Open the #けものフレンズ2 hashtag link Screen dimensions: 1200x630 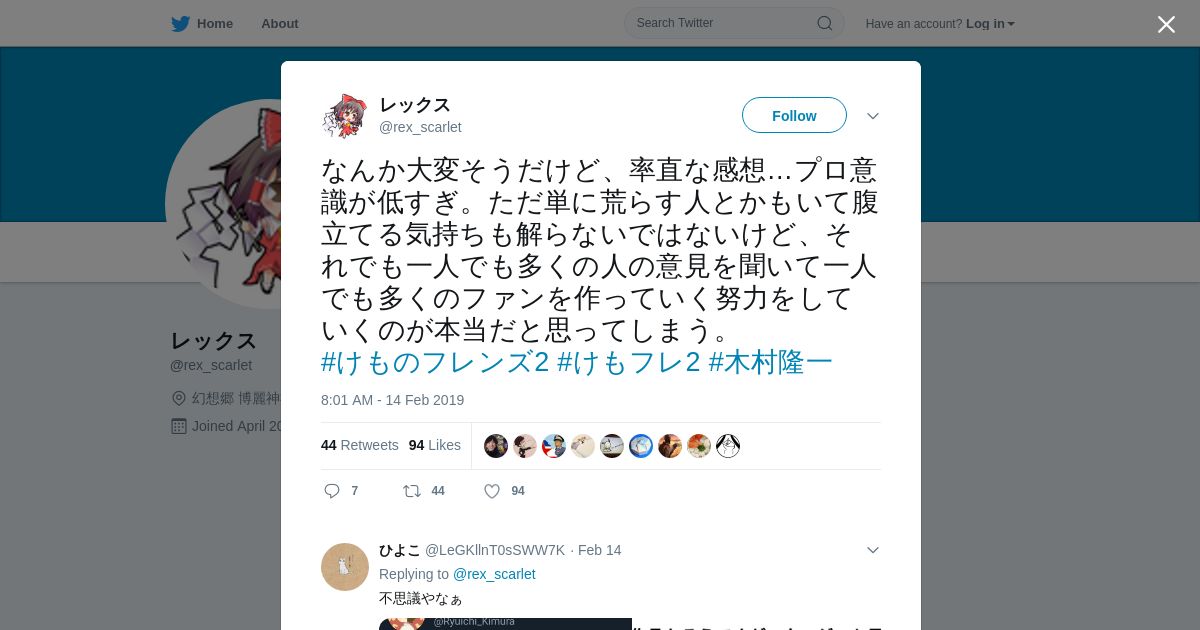tap(435, 362)
